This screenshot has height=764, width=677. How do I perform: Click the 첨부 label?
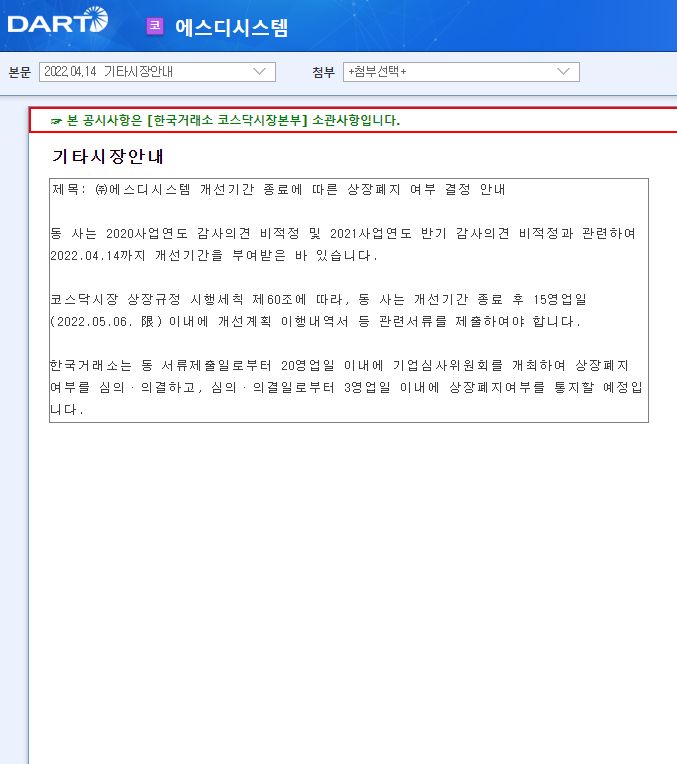324,73
